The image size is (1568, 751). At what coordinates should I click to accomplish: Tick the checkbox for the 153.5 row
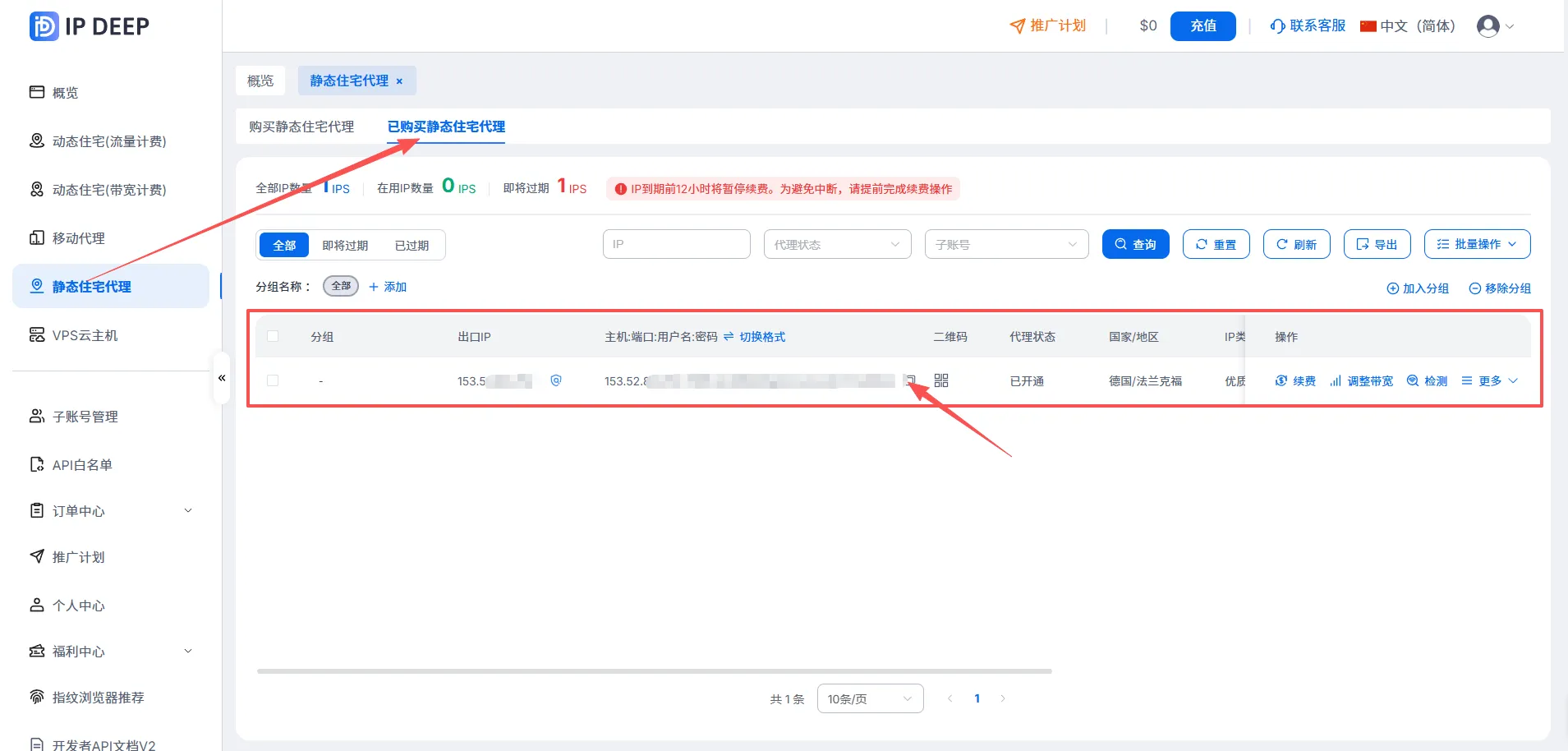point(273,380)
